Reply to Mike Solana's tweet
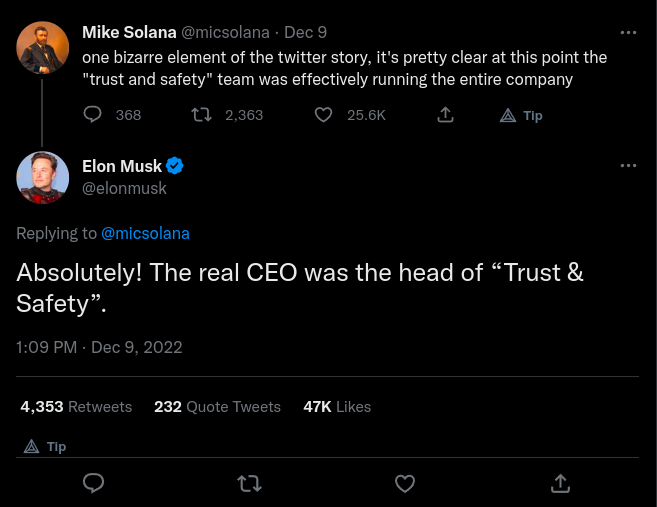657x507 pixels. [x=93, y=115]
